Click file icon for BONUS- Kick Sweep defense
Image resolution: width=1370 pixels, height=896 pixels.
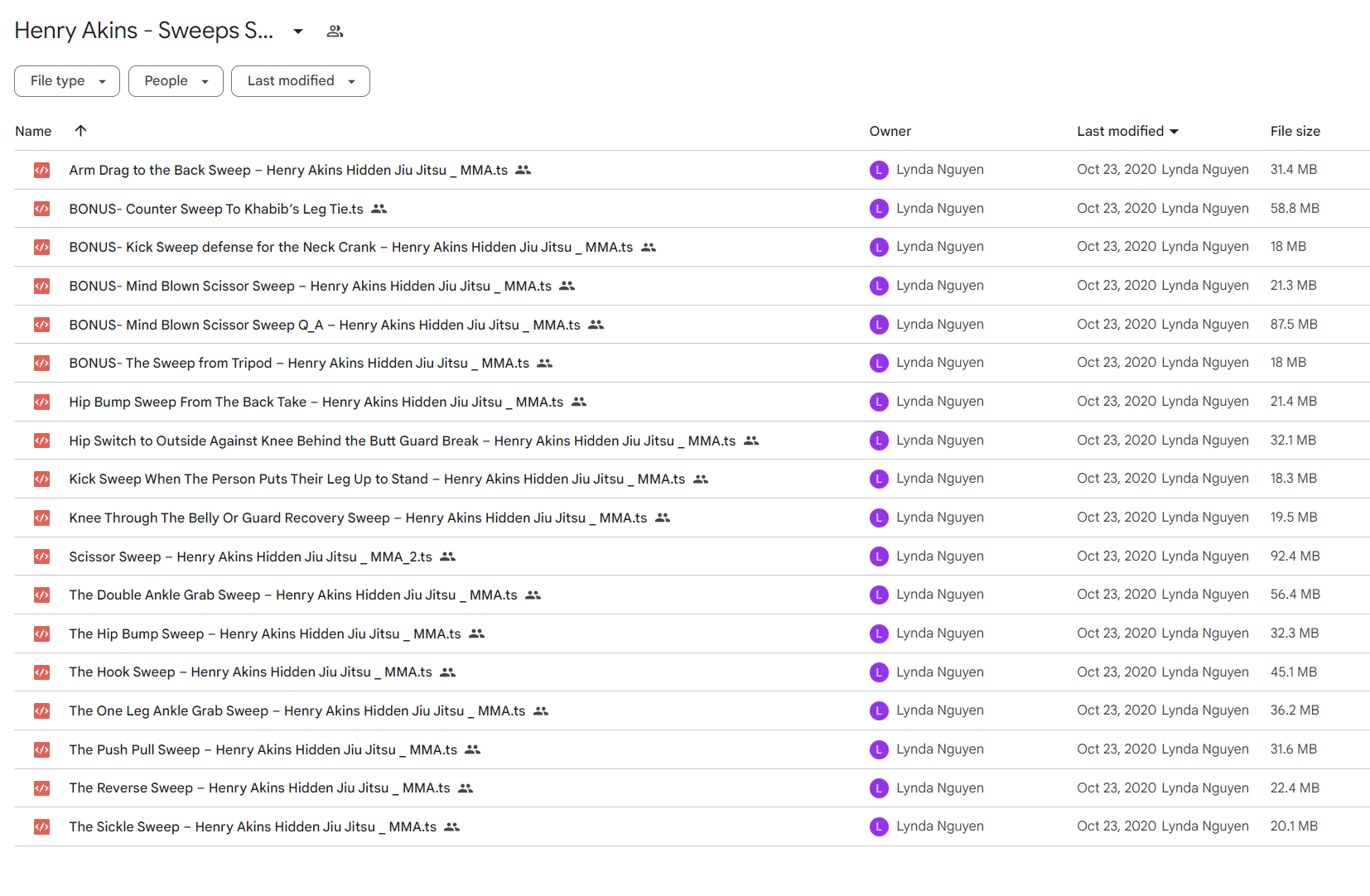pyautogui.click(x=41, y=247)
